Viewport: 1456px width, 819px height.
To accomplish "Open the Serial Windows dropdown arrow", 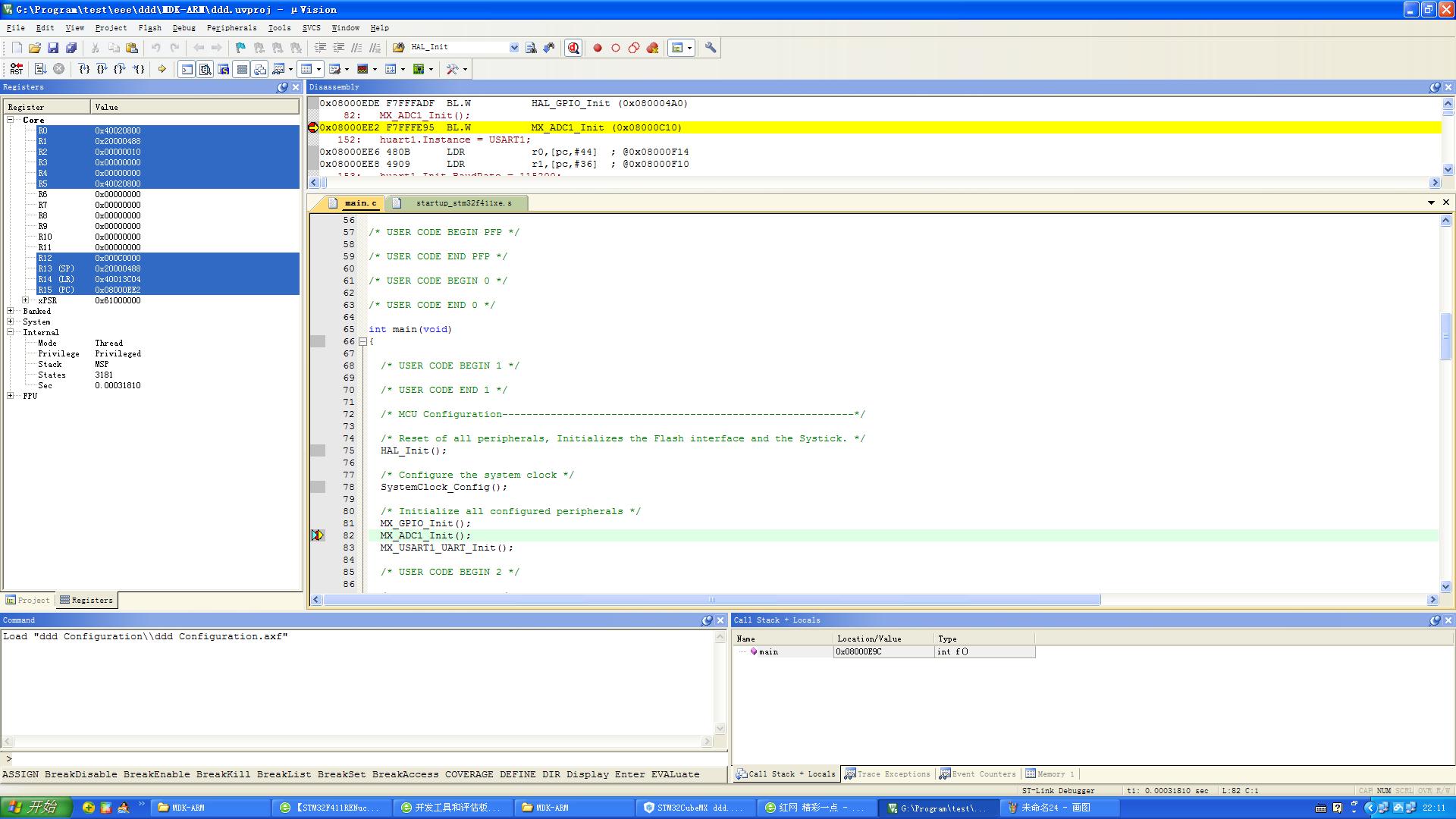I will click(x=347, y=70).
